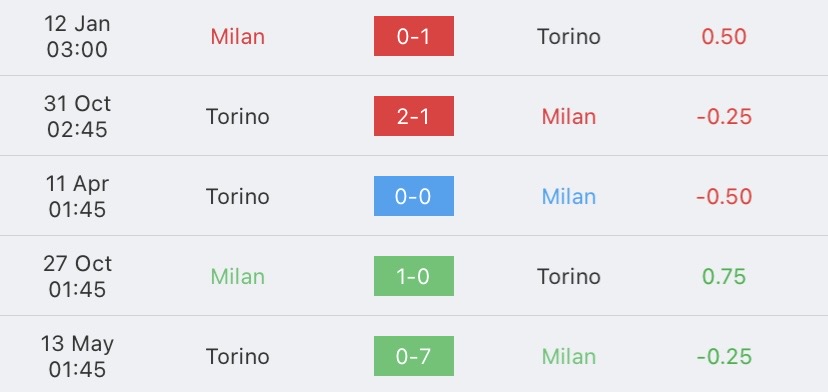Click red Milan in 12 Jan row
This screenshot has height=392, width=828.
coord(238,36)
